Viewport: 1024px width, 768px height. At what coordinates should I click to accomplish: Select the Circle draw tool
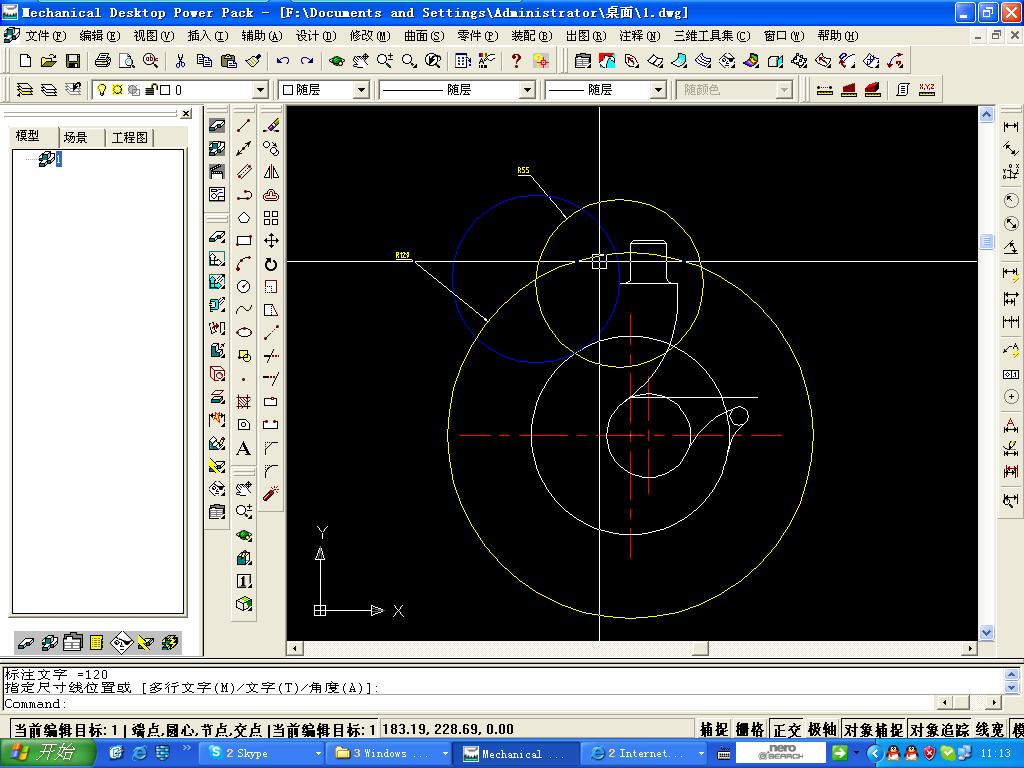(x=244, y=286)
